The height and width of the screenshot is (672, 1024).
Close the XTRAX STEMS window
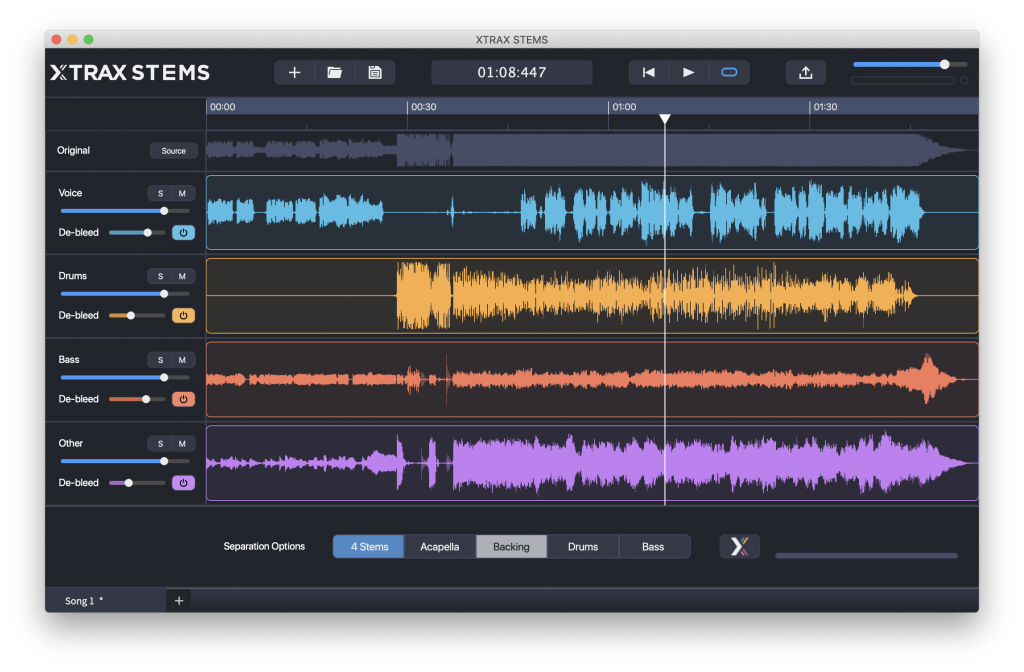click(x=57, y=40)
